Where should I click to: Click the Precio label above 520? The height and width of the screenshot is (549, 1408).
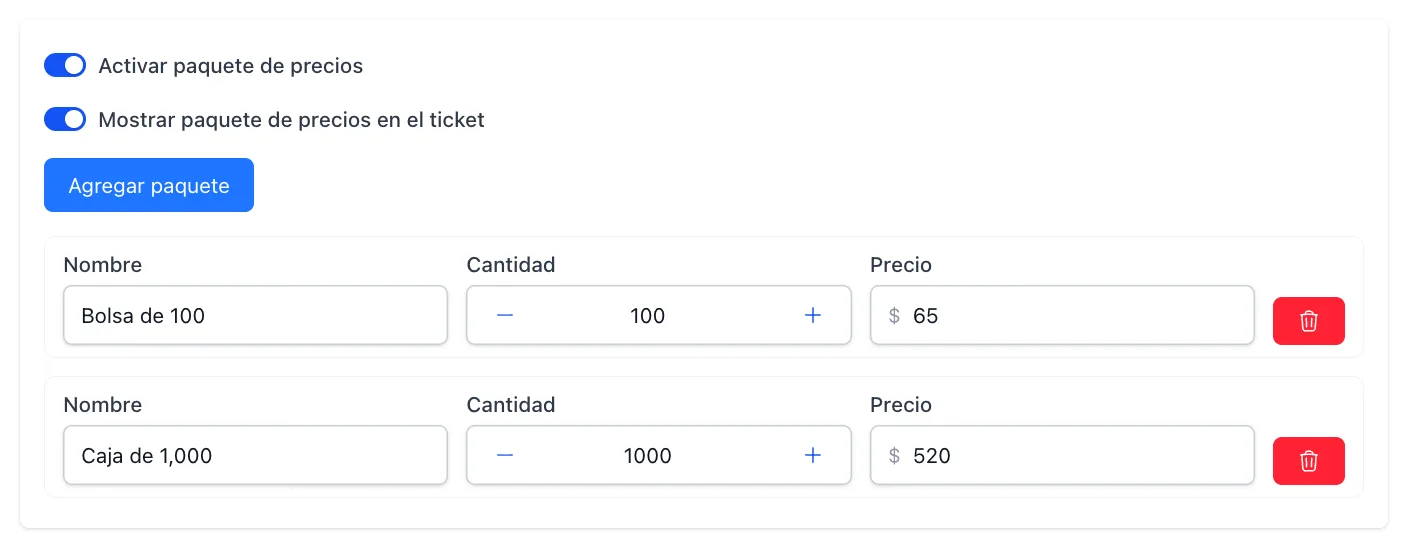pos(901,405)
